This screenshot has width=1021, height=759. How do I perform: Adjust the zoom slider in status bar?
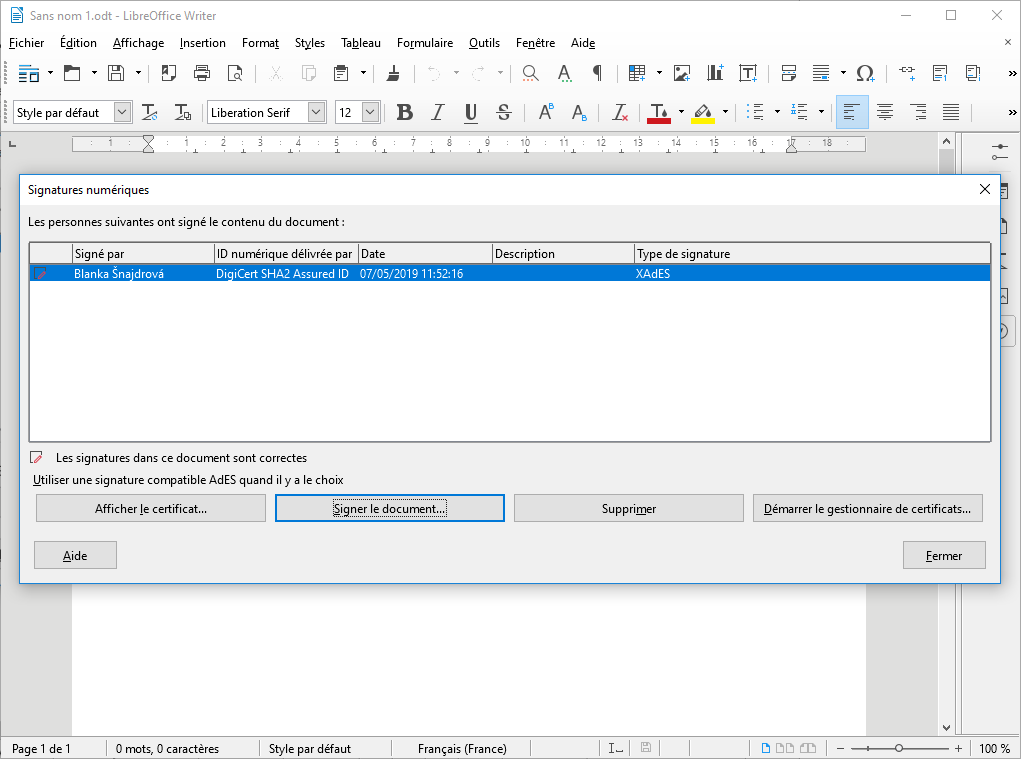coord(899,749)
